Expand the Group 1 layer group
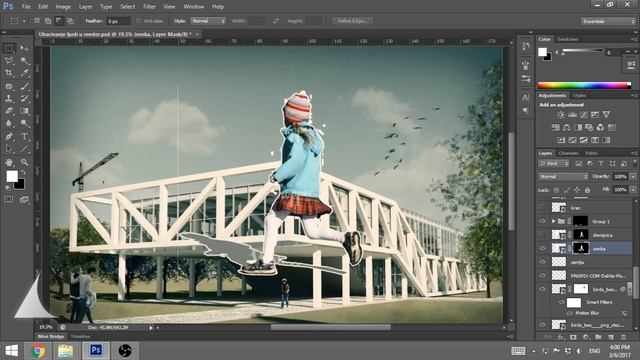Image resolution: width=640 pixels, height=360 pixels. (x=553, y=221)
